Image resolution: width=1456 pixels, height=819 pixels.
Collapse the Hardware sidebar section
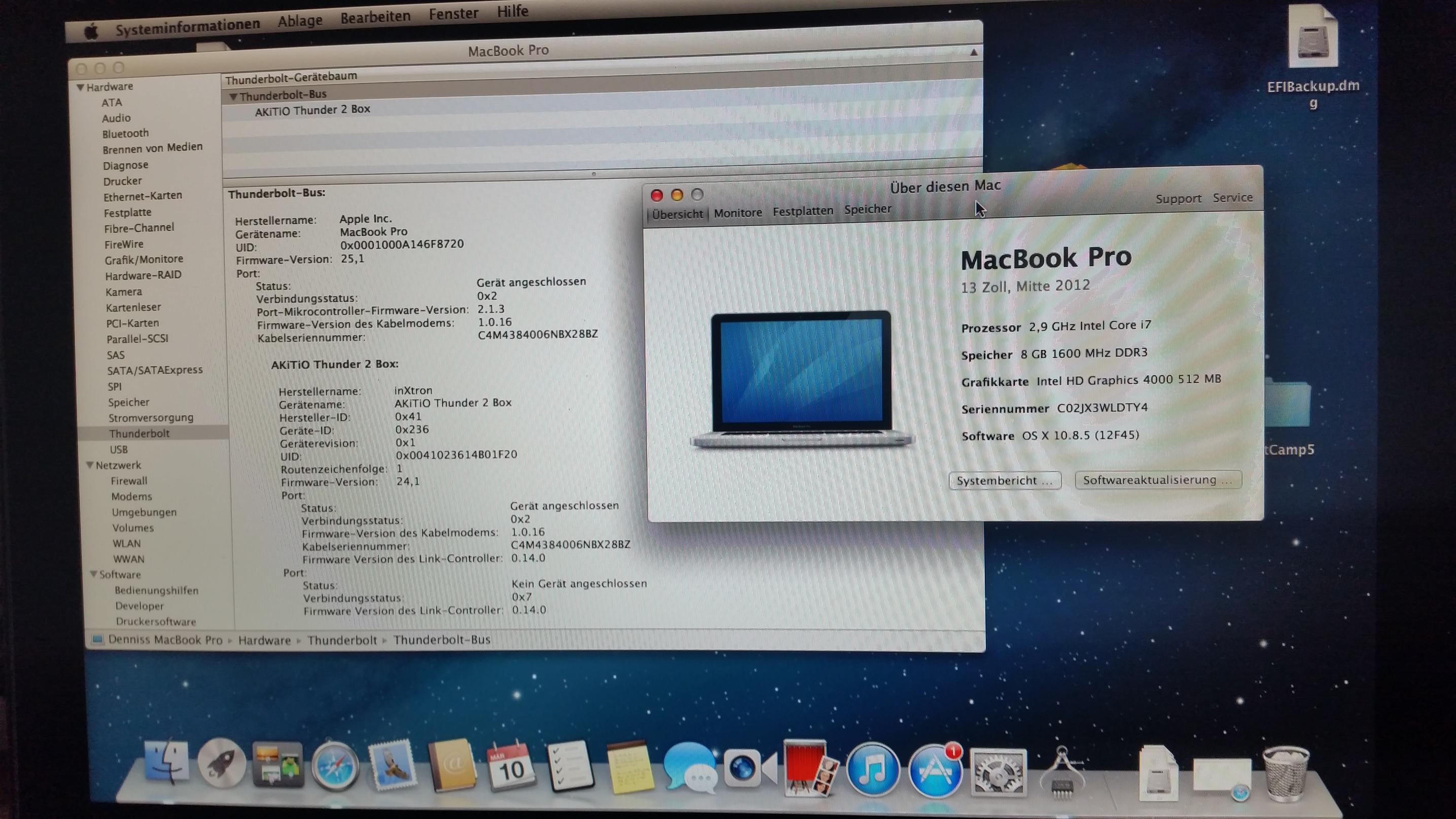(81, 88)
